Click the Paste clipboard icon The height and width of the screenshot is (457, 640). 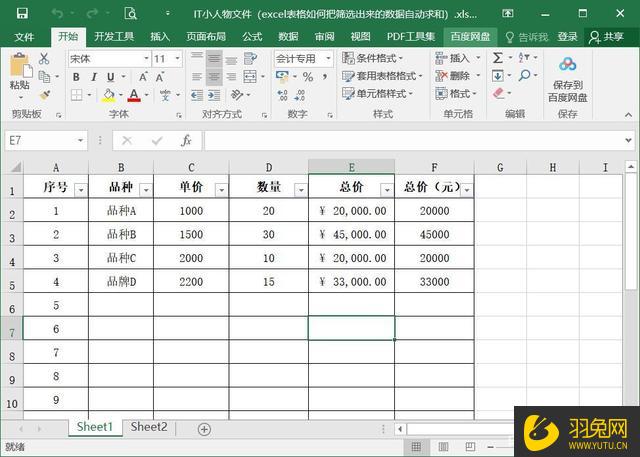click(x=20, y=67)
